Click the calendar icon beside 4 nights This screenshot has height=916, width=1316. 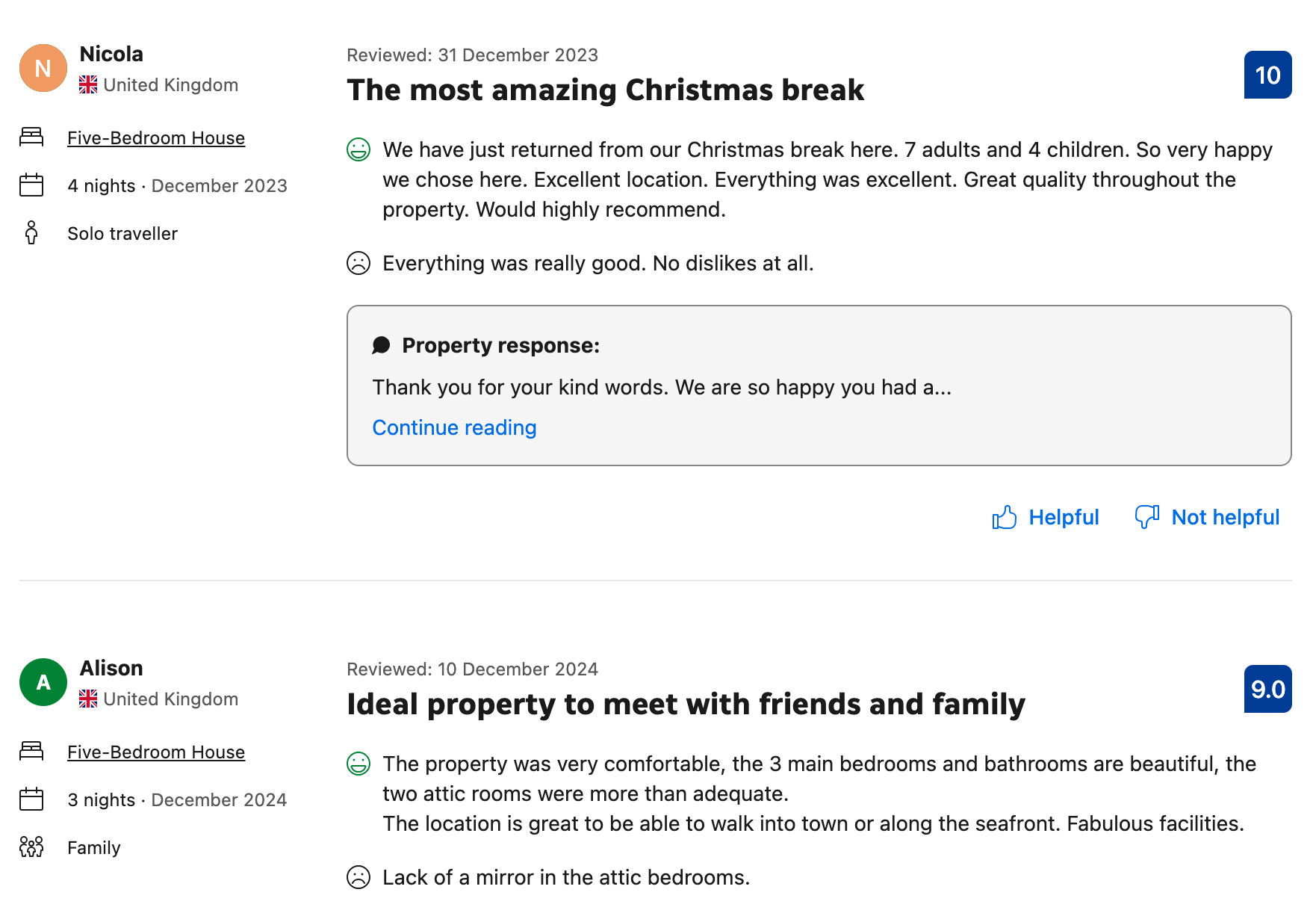pyautogui.click(x=31, y=185)
